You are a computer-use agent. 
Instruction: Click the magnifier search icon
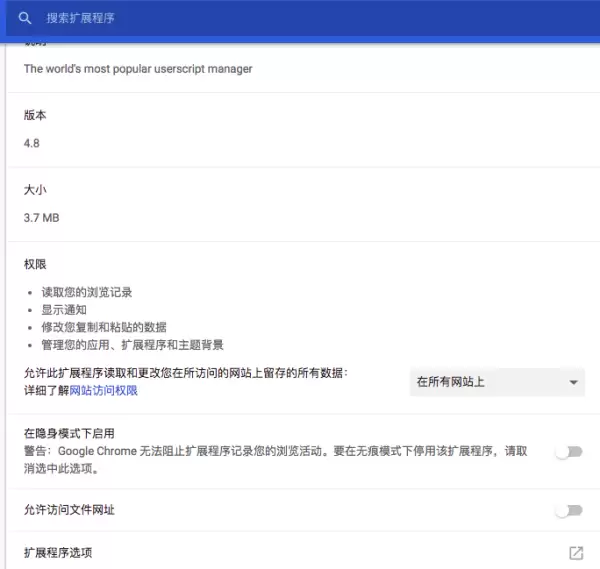25,18
